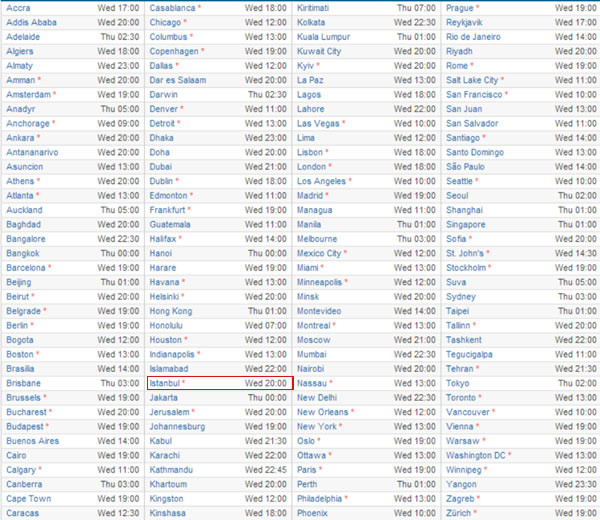Open the Phoenix city link

tap(312, 513)
